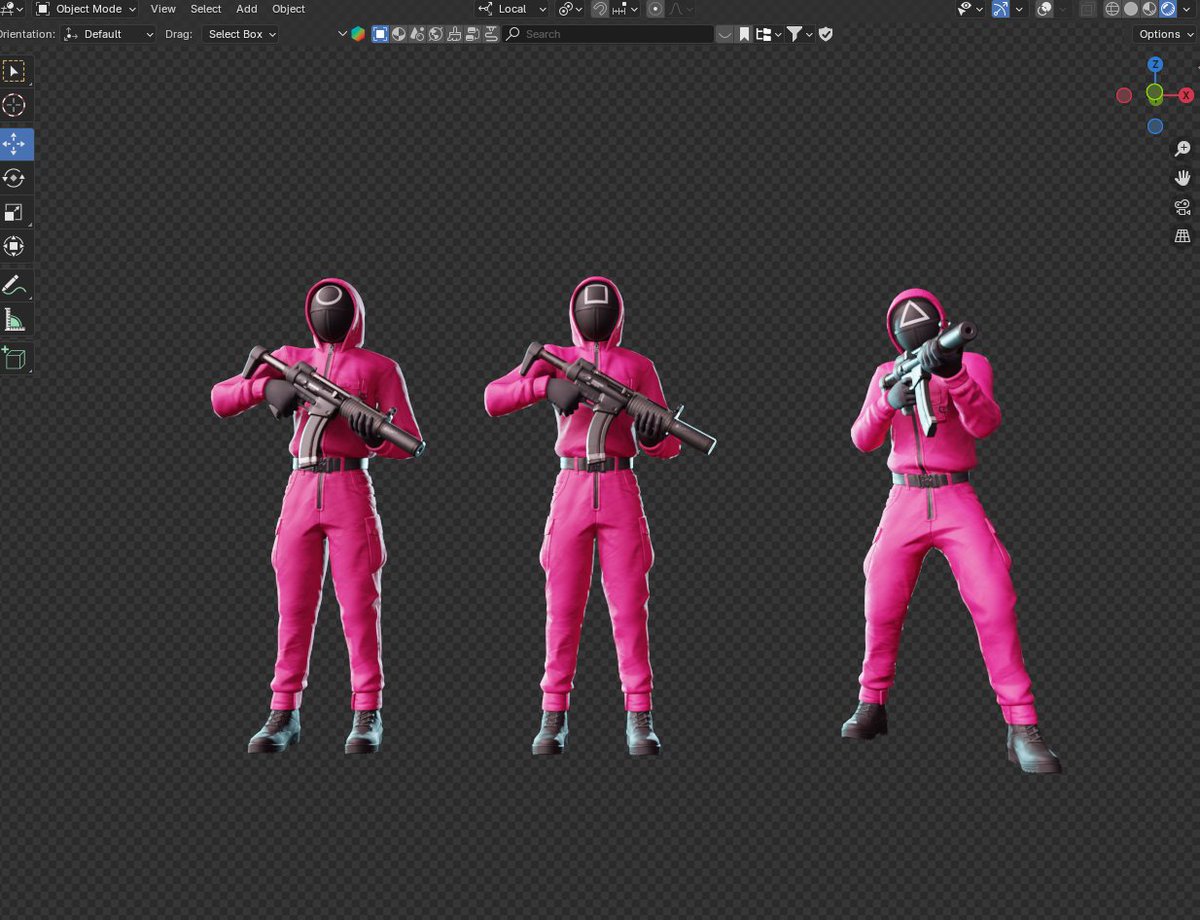1200x920 pixels.
Task: Open the Local transform orientation dropdown
Action: click(513, 9)
